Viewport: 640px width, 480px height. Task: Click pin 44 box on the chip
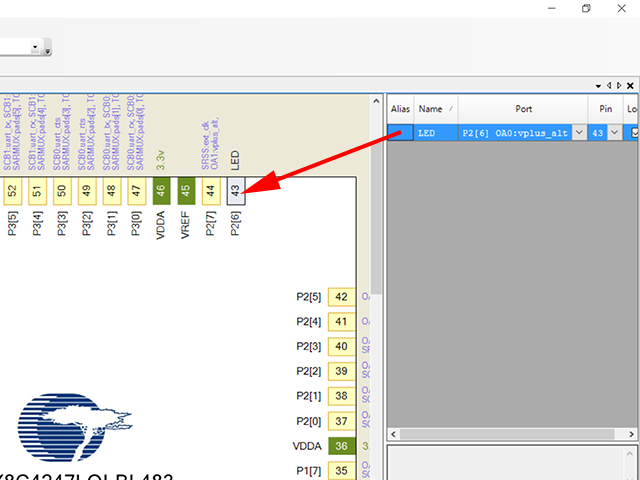(211, 191)
